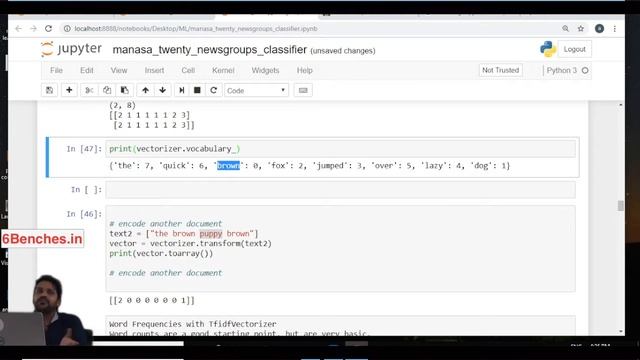Click the print(vectorizer.vocabulary_) code cell
This screenshot has height=360, width=640.
click(x=340, y=149)
